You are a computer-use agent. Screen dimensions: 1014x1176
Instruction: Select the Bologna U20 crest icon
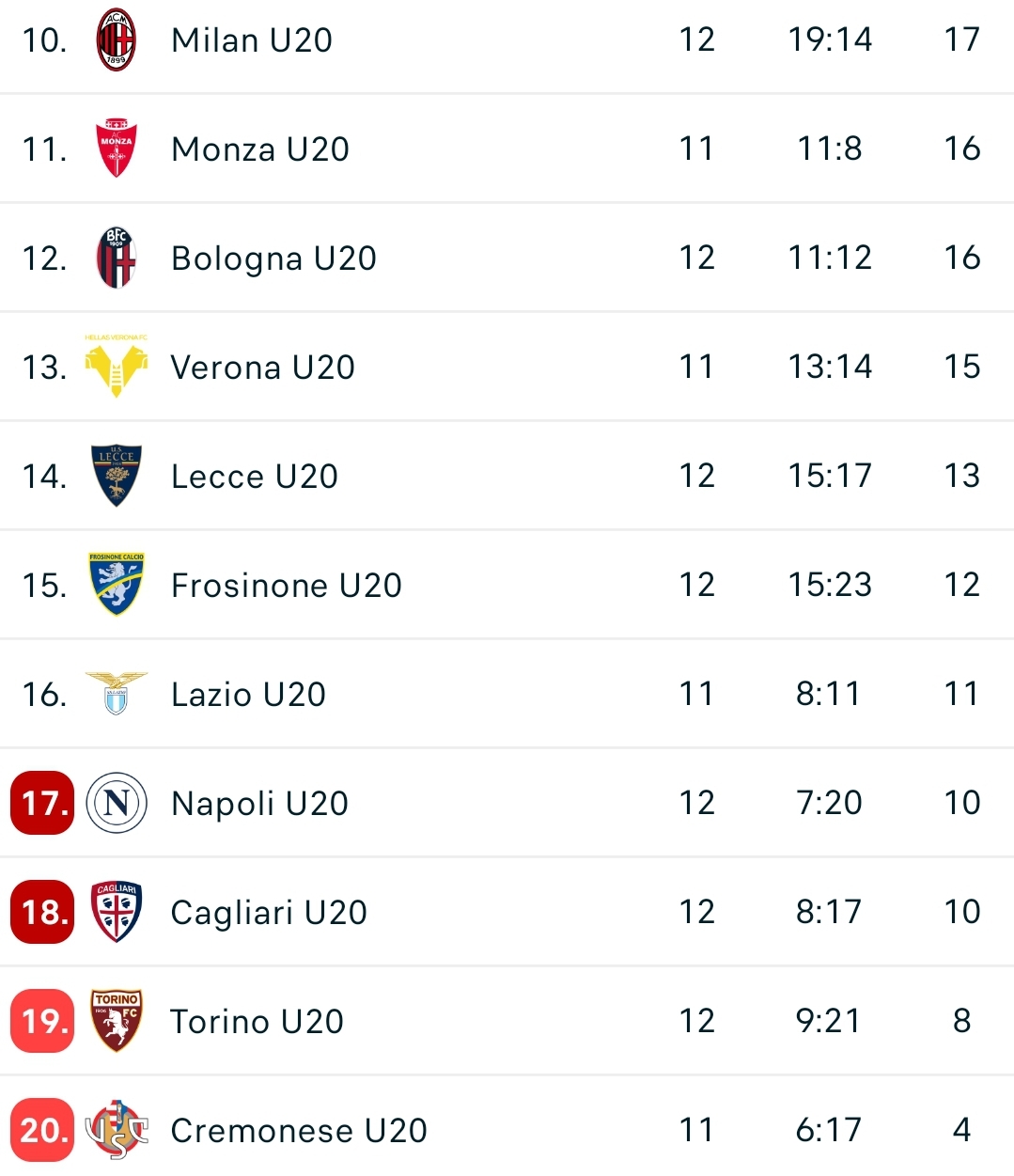(x=117, y=258)
